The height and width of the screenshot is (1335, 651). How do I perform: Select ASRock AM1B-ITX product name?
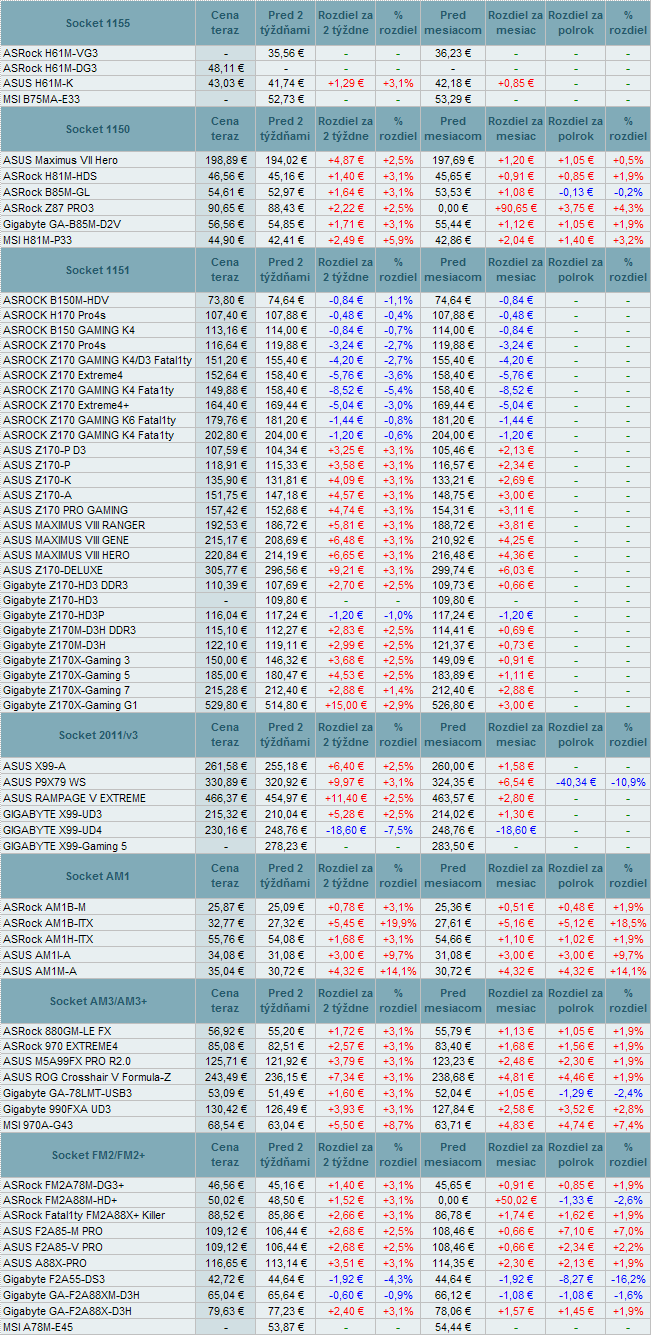click(48, 922)
